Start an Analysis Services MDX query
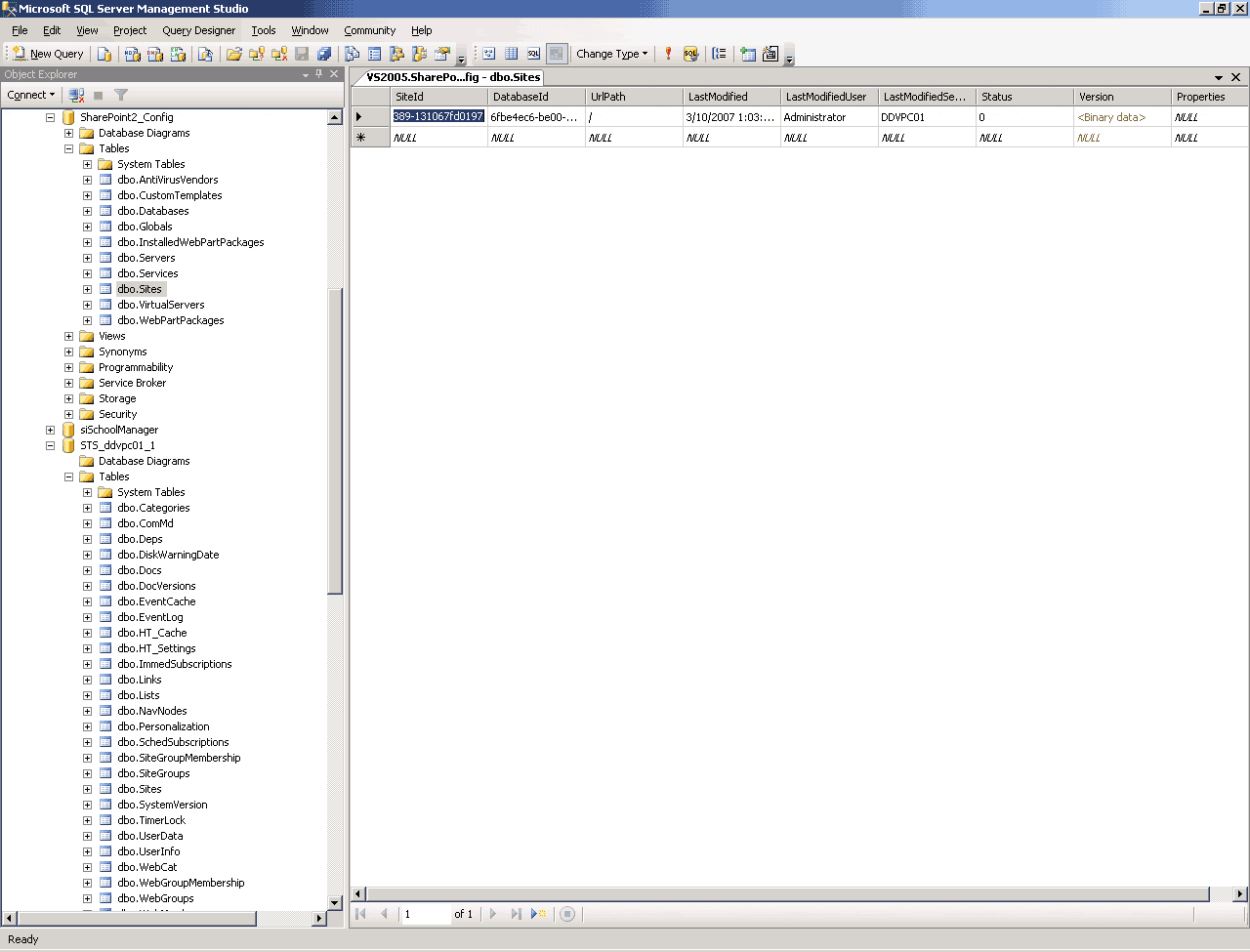The width and height of the screenshot is (1250, 952). pyautogui.click(x=133, y=54)
